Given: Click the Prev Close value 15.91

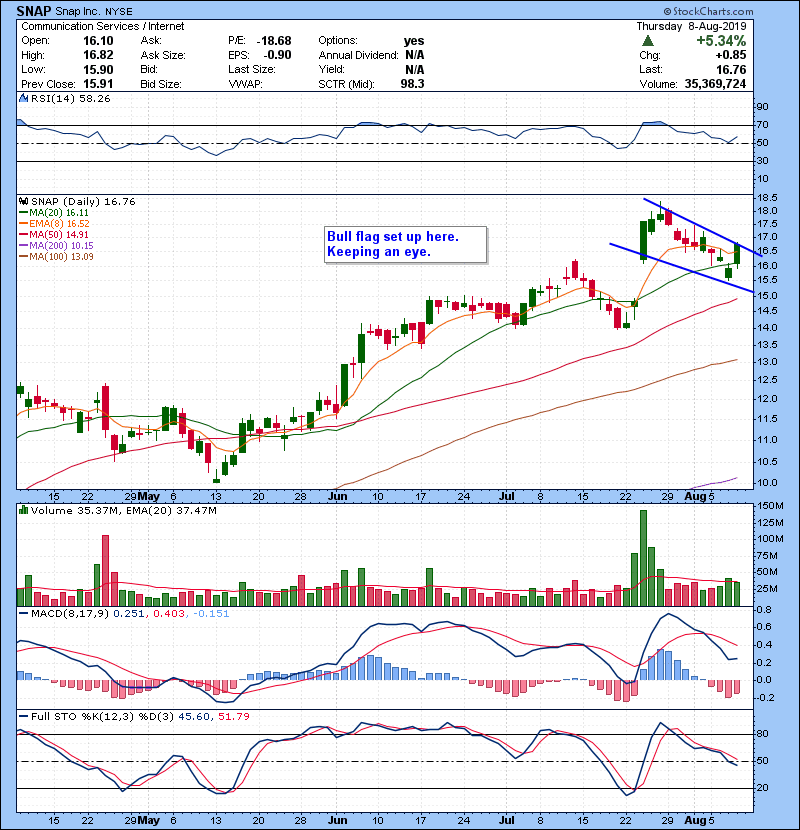Looking at the screenshot, I should [x=98, y=84].
